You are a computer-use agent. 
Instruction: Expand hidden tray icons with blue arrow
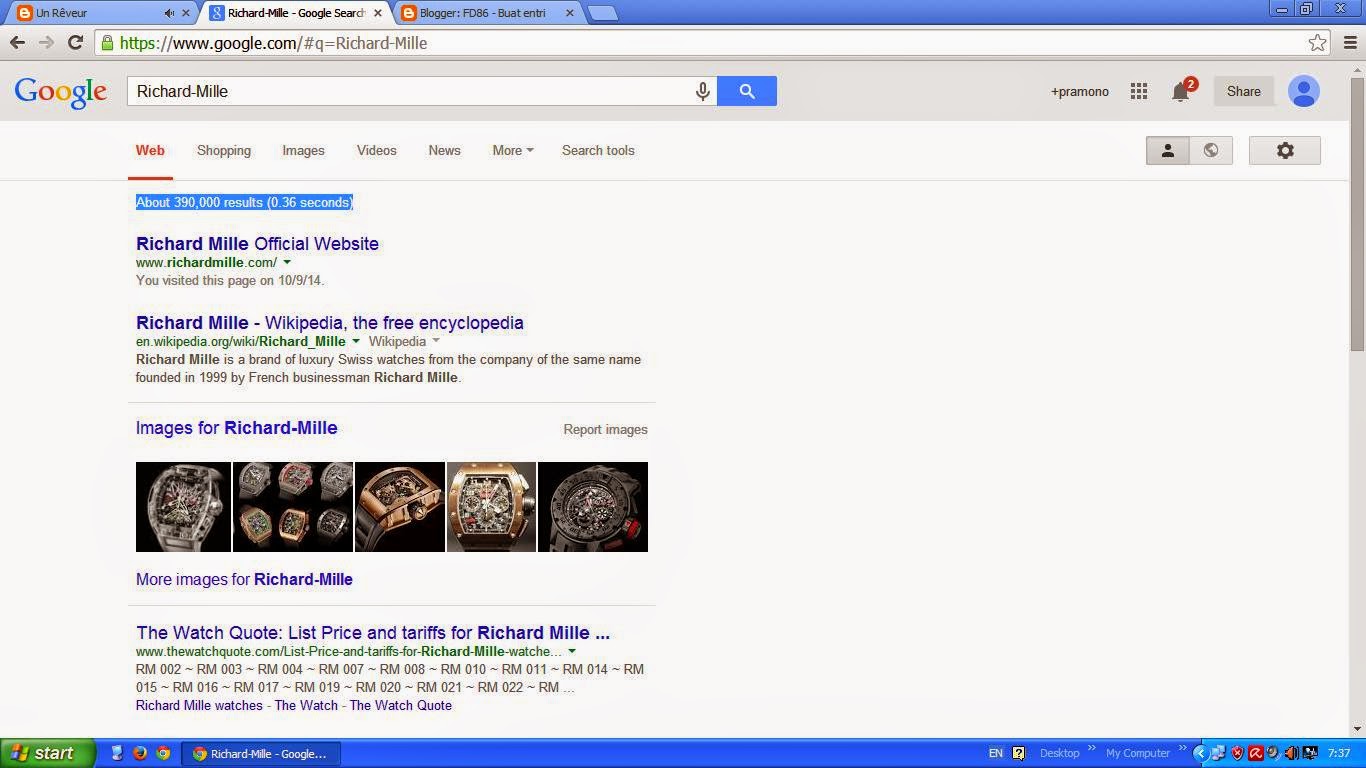[1201, 753]
